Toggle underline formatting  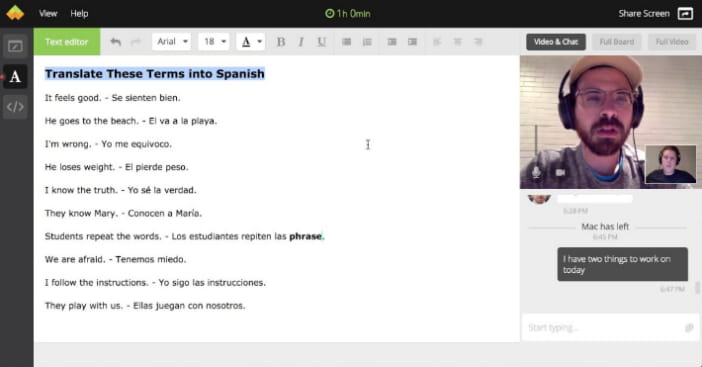pyautogui.click(x=321, y=42)
